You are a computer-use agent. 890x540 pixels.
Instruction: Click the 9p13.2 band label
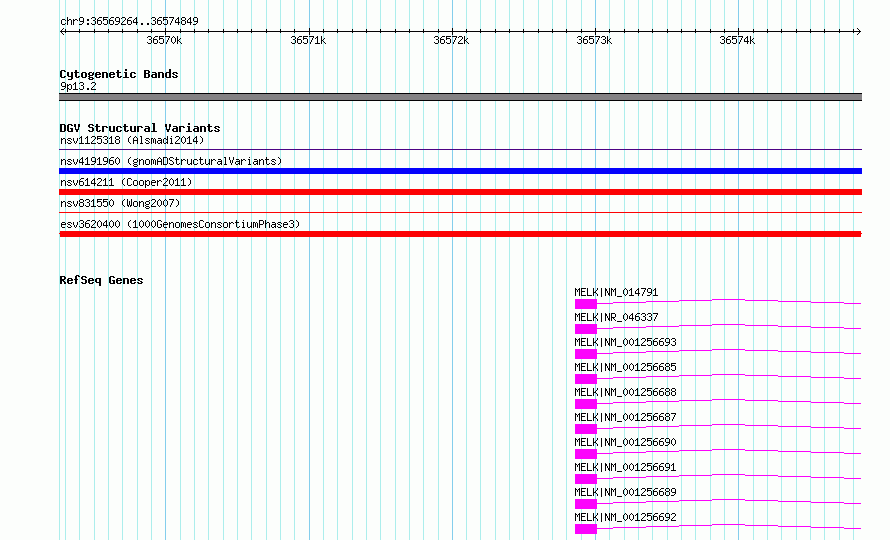(x=78, y=86)
